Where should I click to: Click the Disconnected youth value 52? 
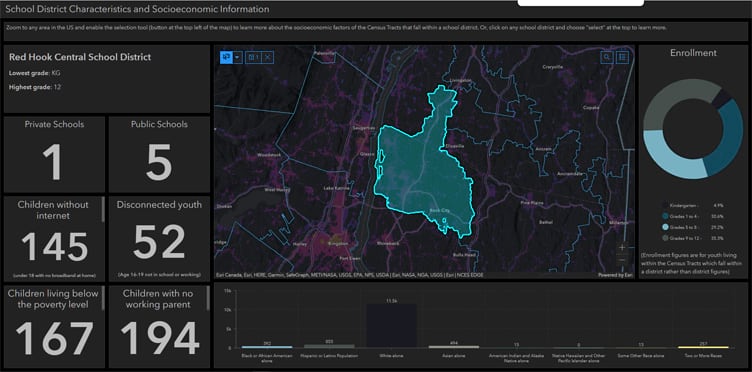pyautogui.click(x=159, y=242)
